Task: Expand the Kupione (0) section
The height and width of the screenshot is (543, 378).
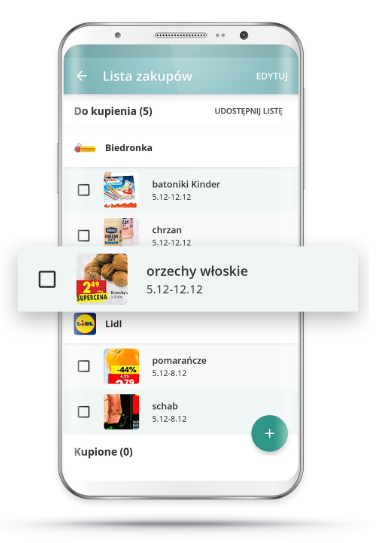Action: 104,452
